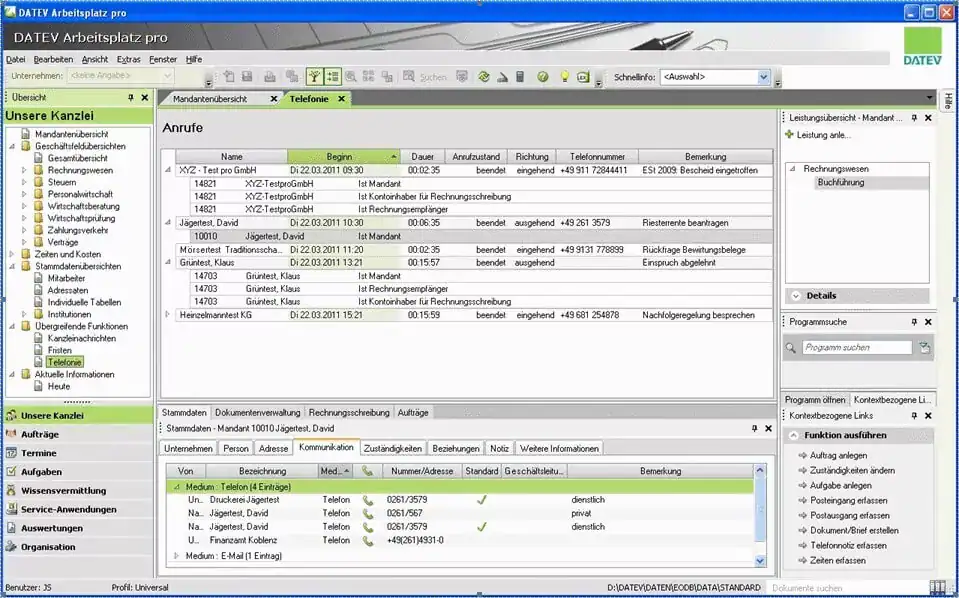959x598 pixels.
Task: Sort calls by the Beginn column header
Action: coord(343,157)
